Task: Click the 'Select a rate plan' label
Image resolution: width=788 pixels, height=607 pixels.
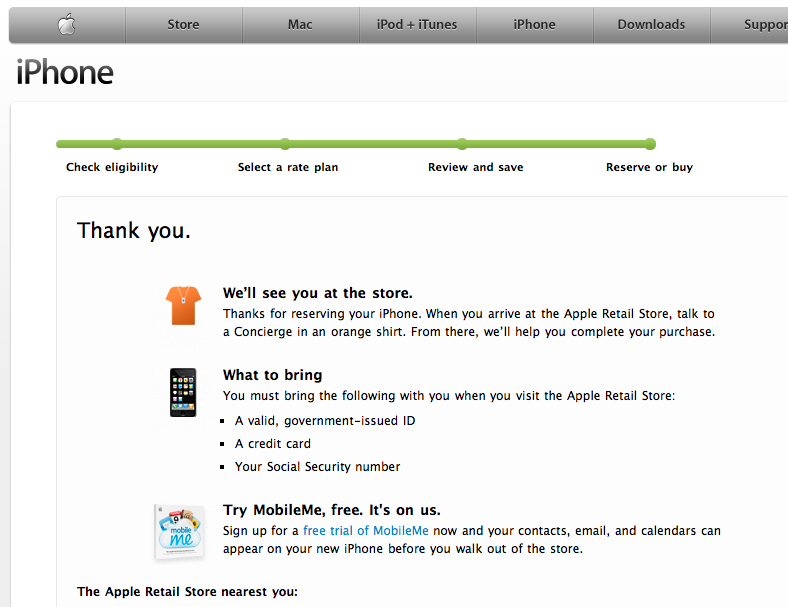Action: click(x=288, y=167)
